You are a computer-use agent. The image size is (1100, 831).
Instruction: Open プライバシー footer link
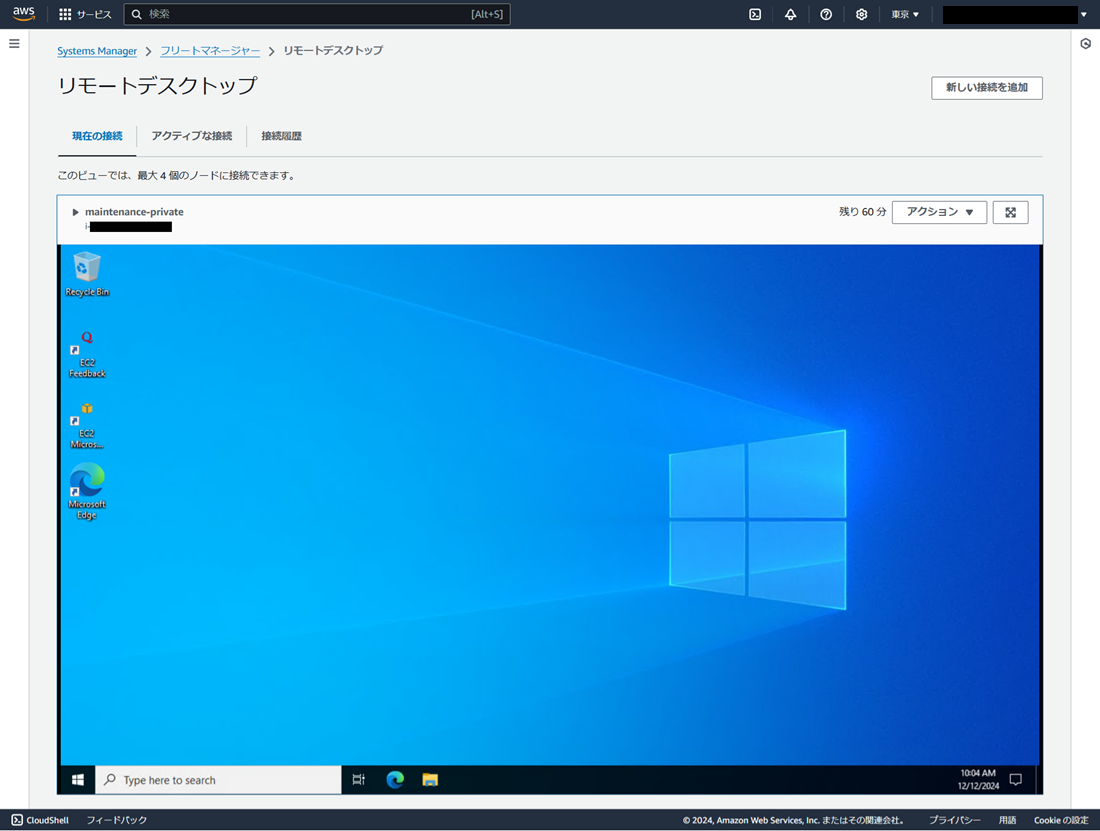coord(955,820)
